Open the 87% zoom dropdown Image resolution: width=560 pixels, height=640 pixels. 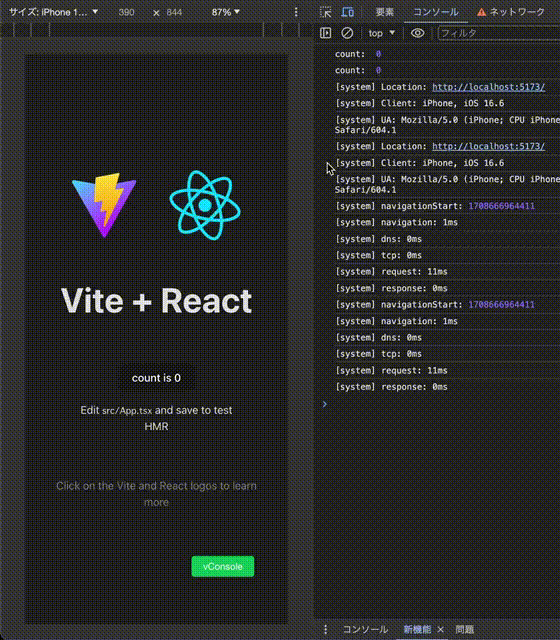tap(225, 12)
